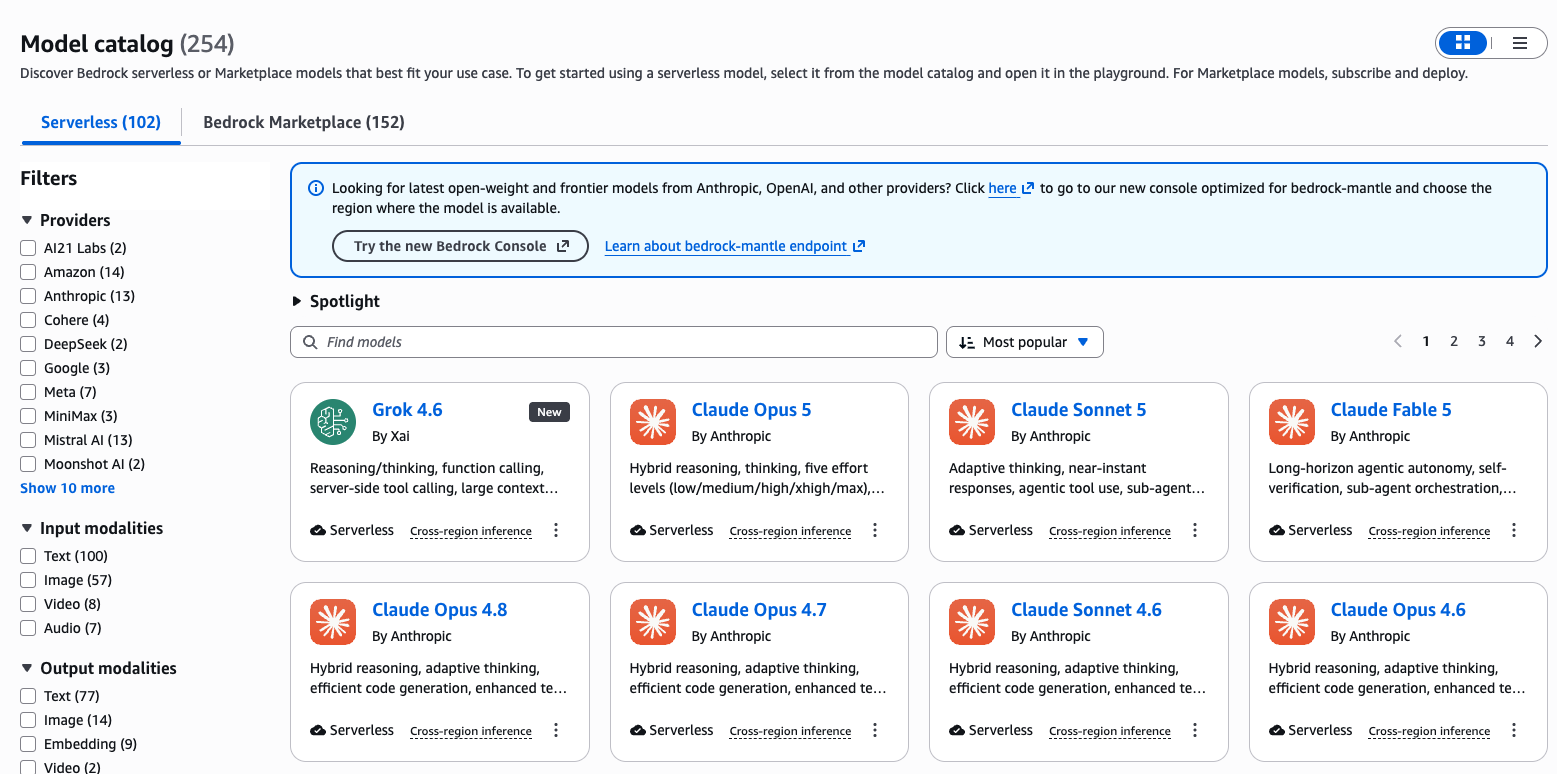Click the Claude Sonnet 4.6 logo icon
Image resolution: width=1557 pixels, height=774 pixels.
coord(972,622)
